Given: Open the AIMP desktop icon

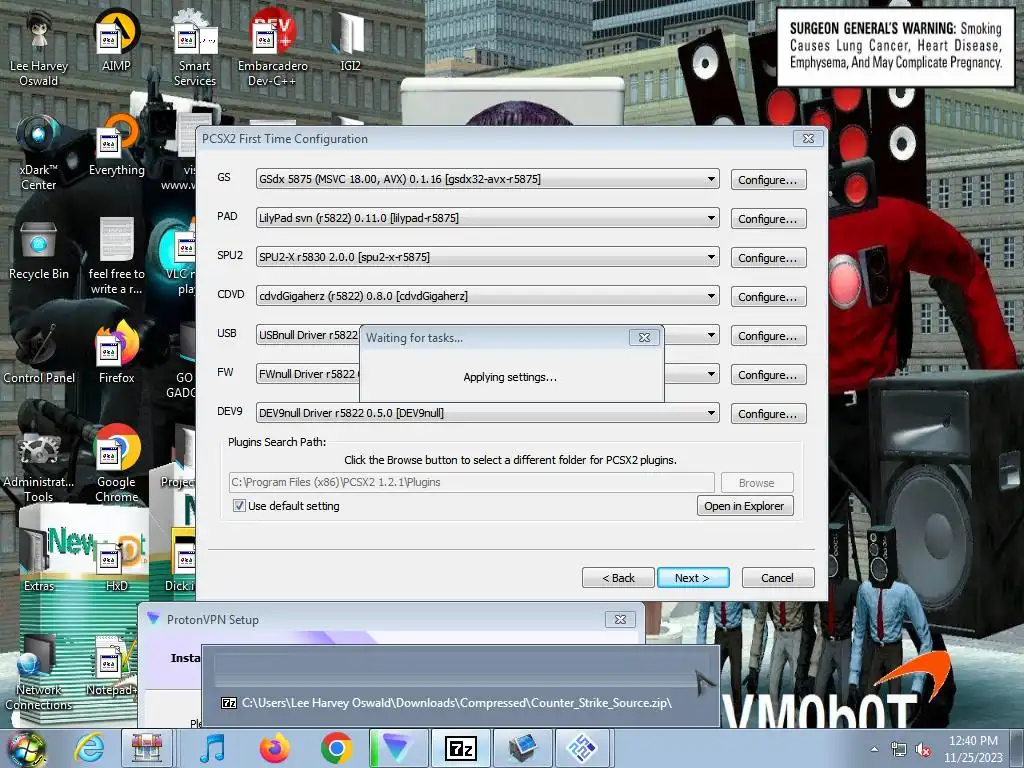Looking at the screenshot, I should point(116,40).
